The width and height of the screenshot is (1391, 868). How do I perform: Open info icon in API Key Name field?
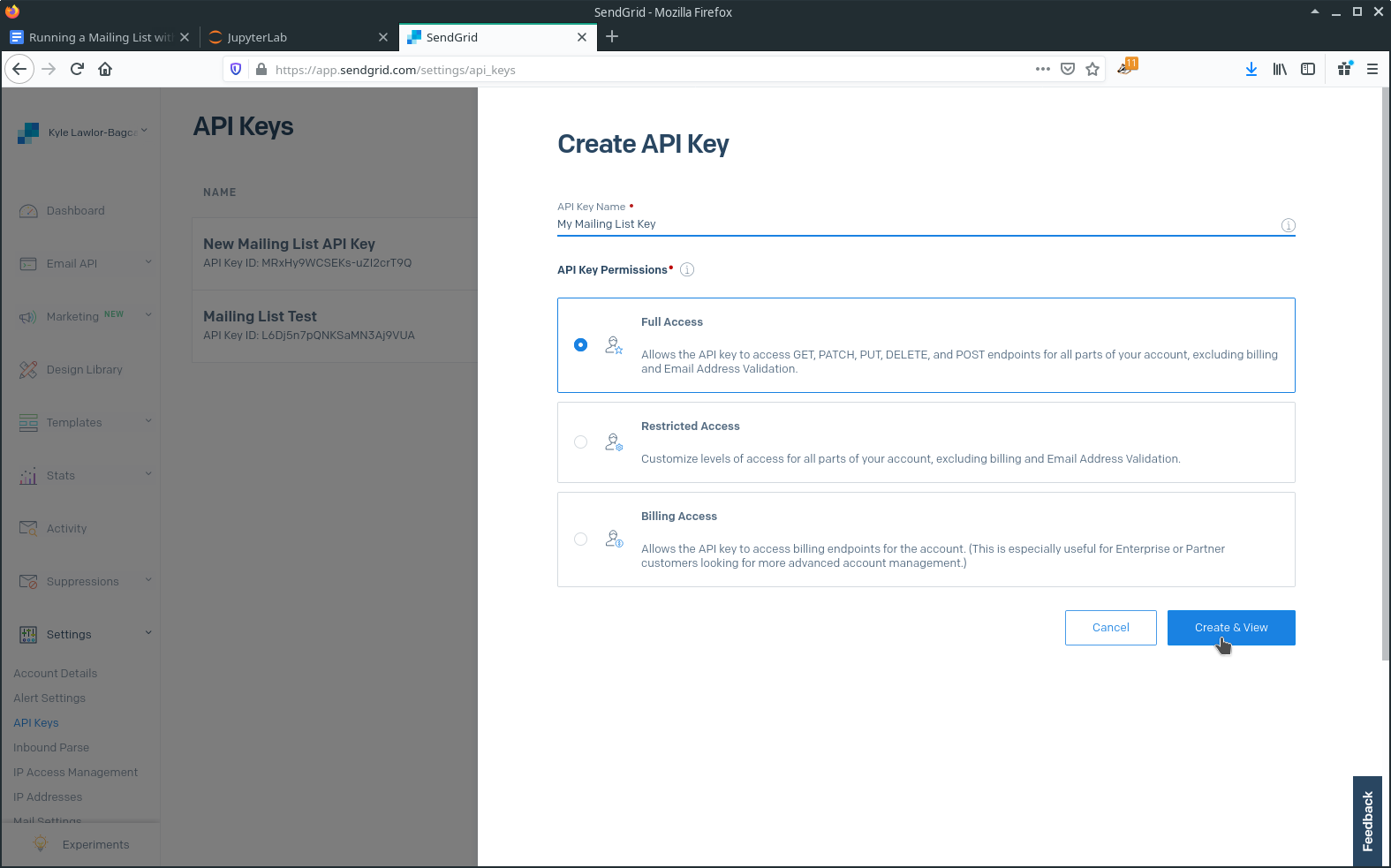coord(1289,225)
